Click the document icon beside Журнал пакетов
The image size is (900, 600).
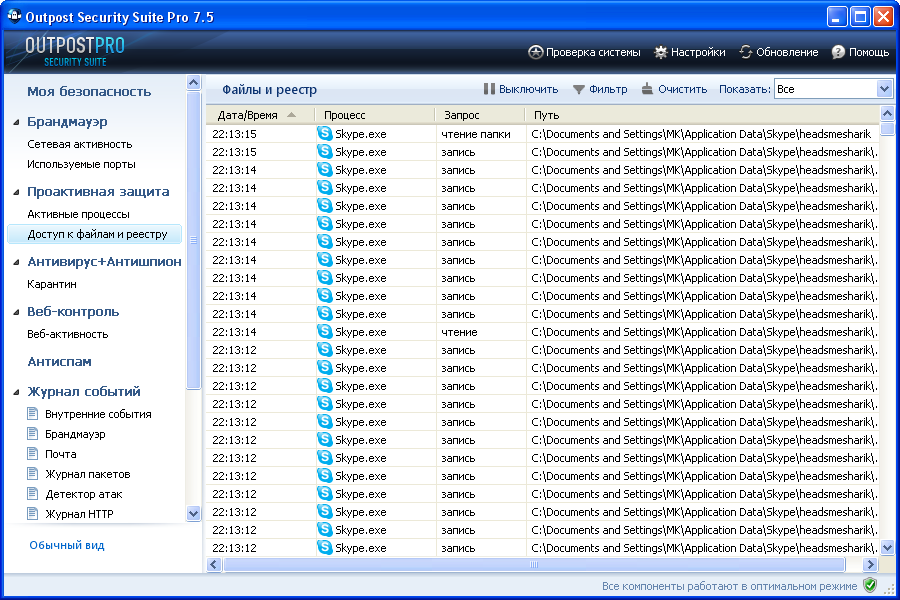tap(33, 474)
